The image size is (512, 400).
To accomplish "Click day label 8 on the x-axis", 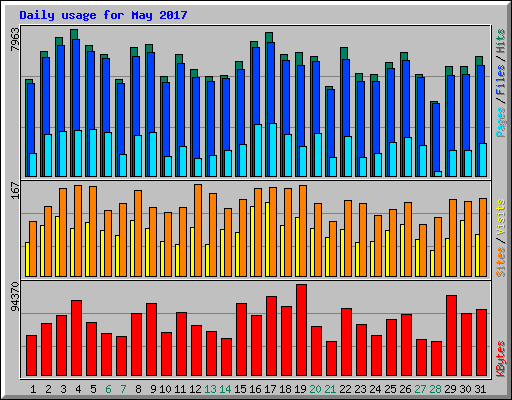I will (x=138, y=389).
